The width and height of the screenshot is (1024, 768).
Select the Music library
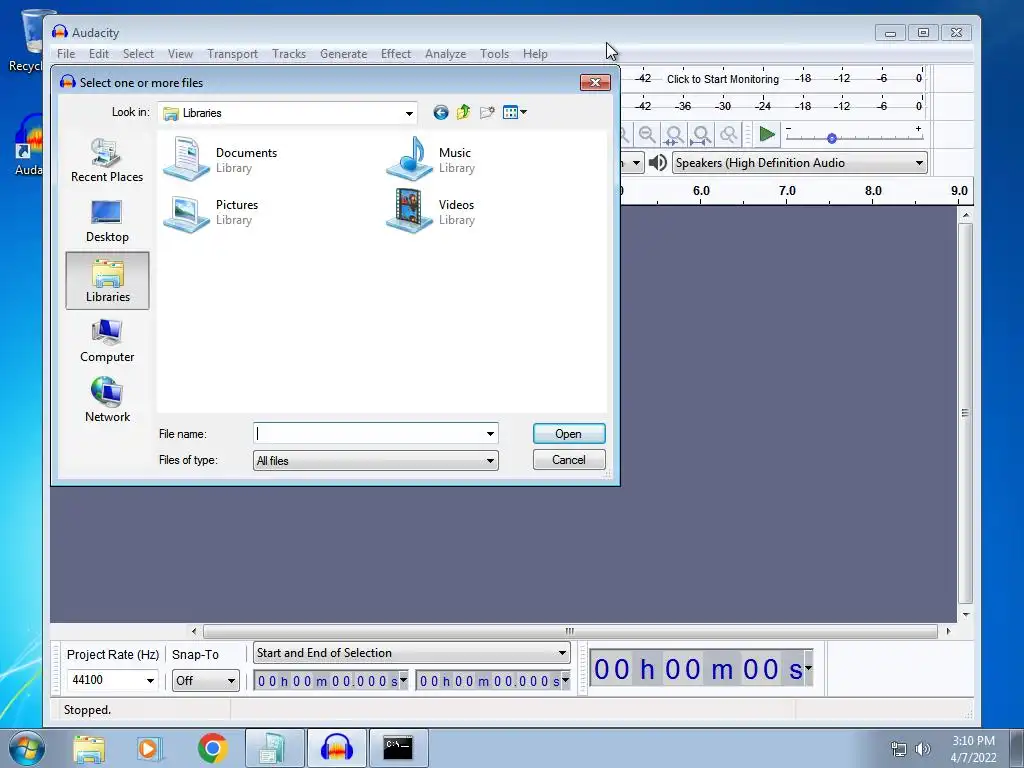[x=431, y=159]
